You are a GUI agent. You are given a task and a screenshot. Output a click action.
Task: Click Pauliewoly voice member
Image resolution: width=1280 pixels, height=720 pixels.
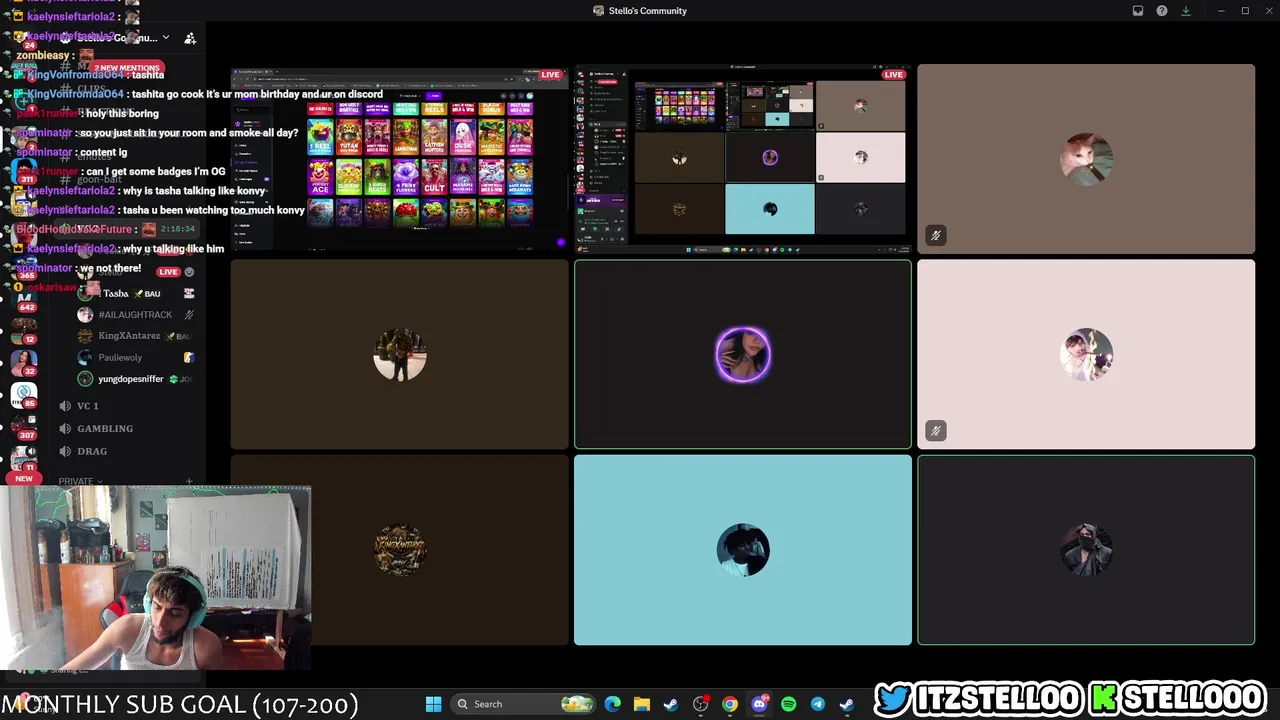[x=137, y=357]
